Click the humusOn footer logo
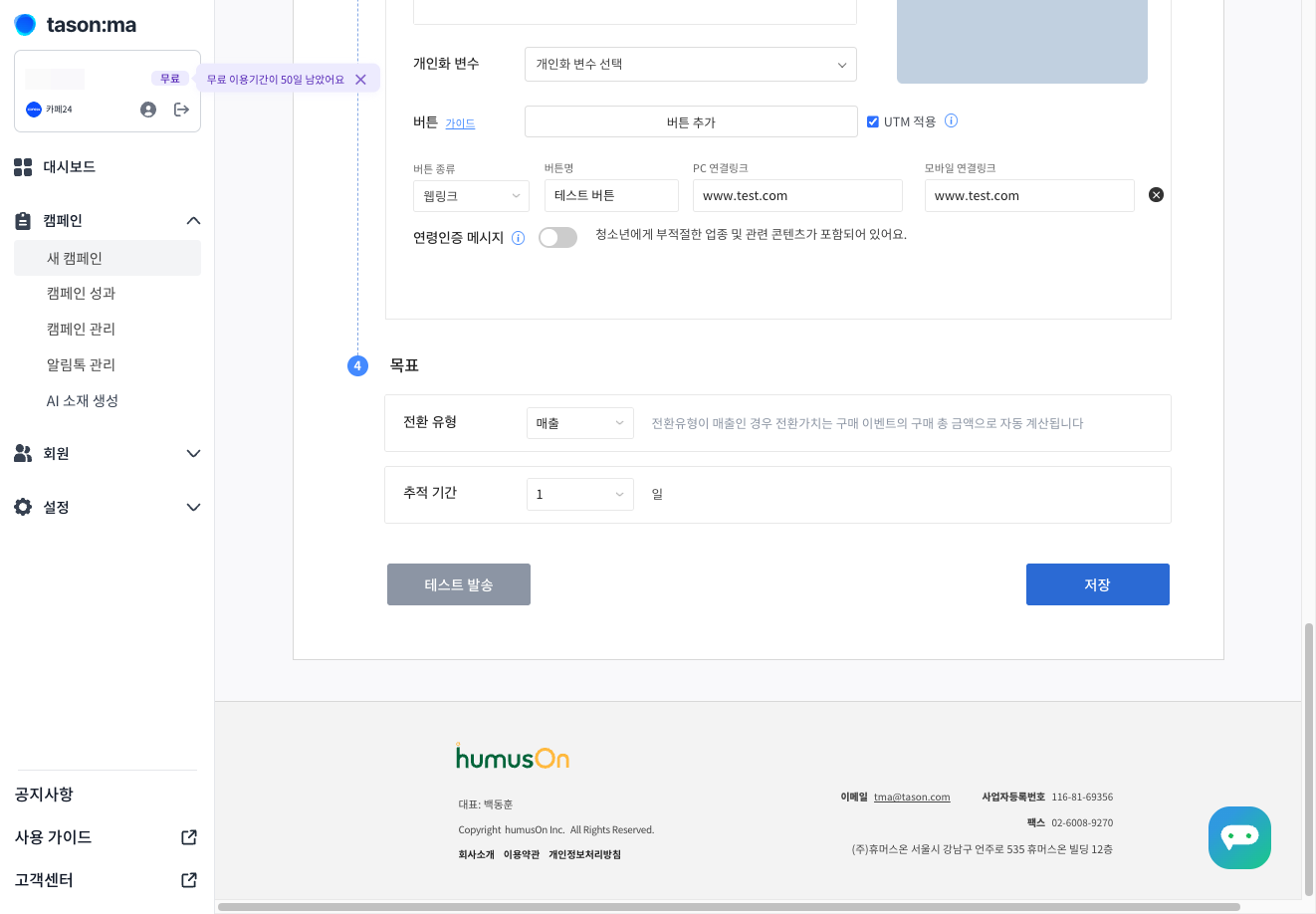This screenshot has height=914, width=1316. click(x=513, y=757)
